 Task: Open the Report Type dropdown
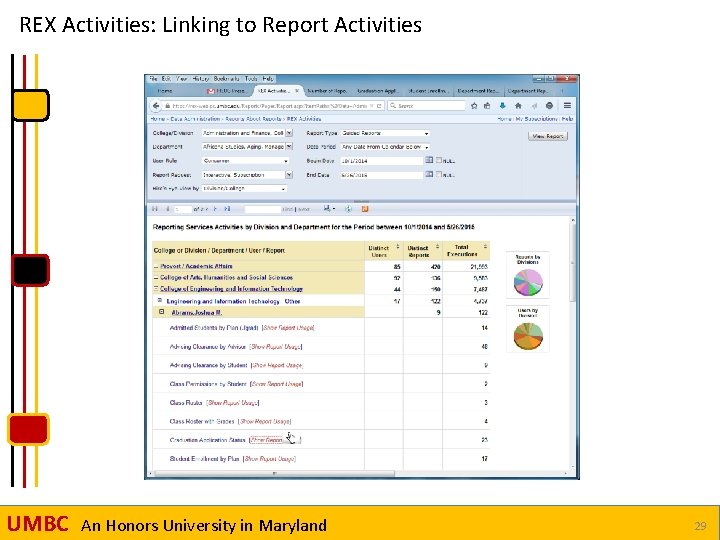[385, 133]
